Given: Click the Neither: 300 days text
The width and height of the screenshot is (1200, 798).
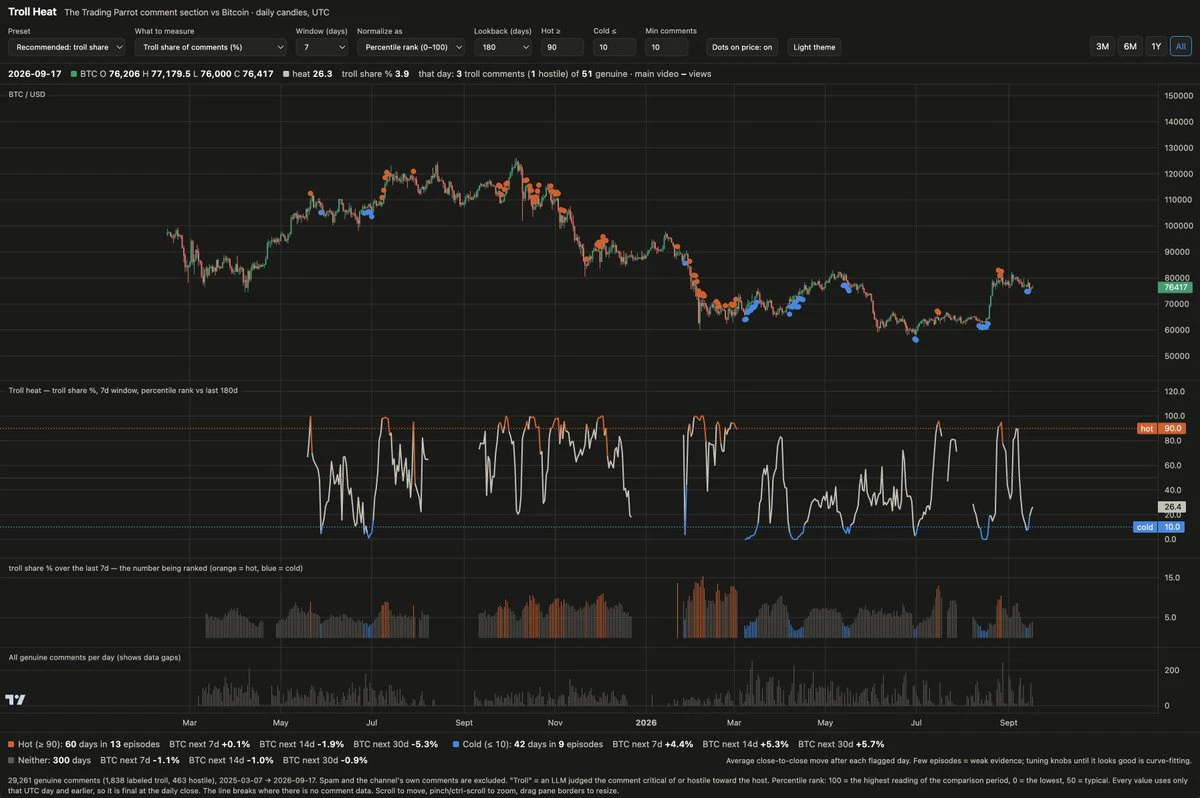Looking at the screenshot, I should [55, 761].
